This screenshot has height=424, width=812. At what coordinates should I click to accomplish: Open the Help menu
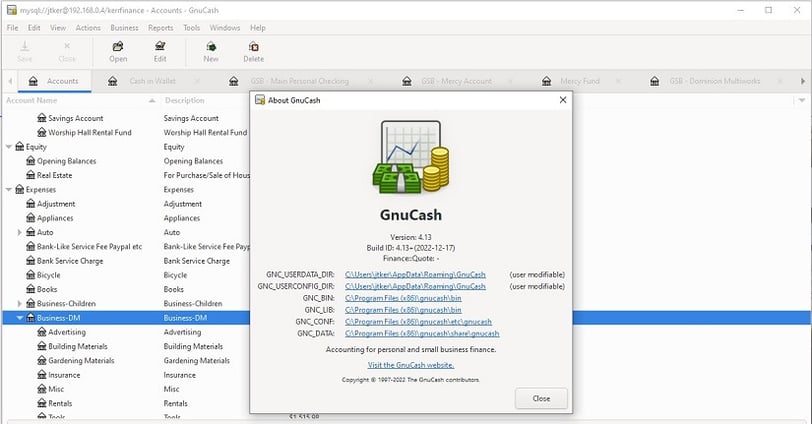(258, 27)
